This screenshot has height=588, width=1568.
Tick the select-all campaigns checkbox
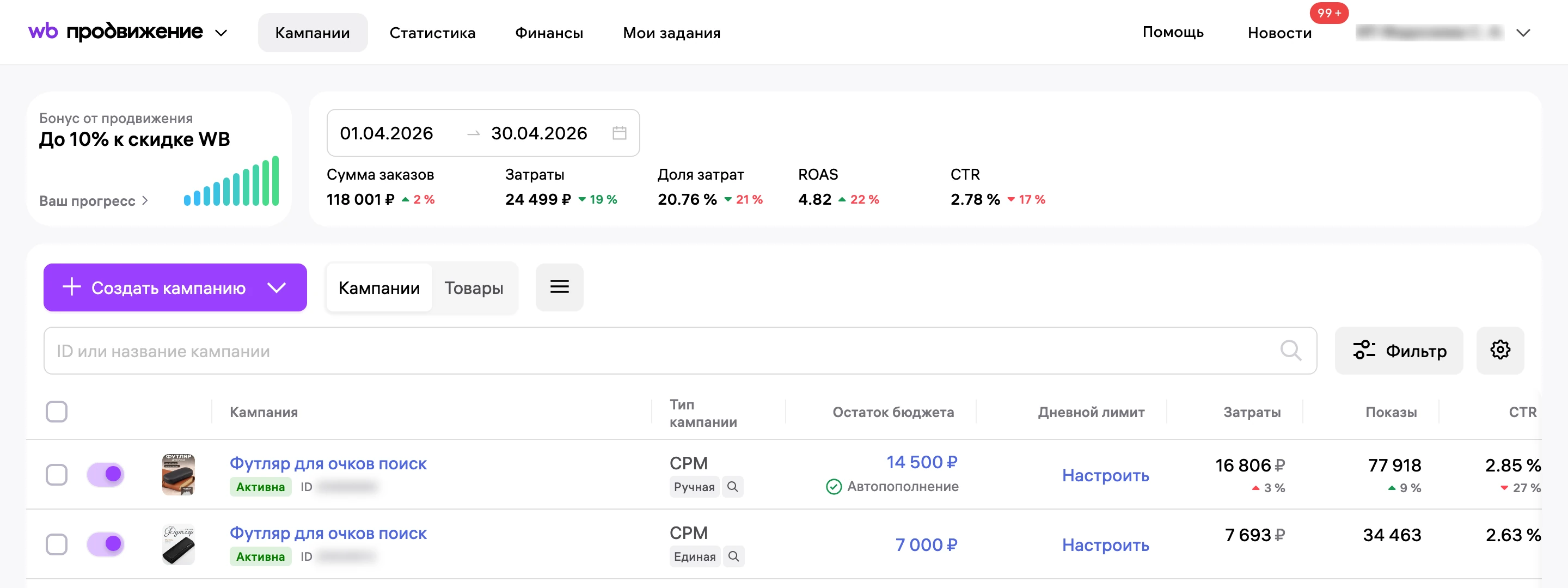pyautogui.click(x=57, y=412)
